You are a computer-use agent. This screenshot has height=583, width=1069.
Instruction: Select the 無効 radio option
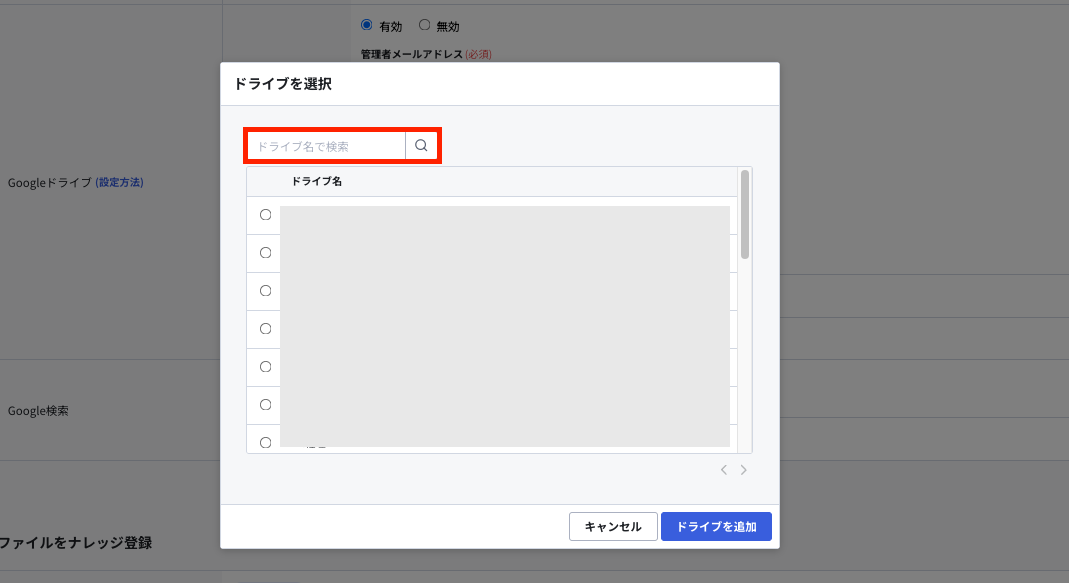[x=425, y=25]
